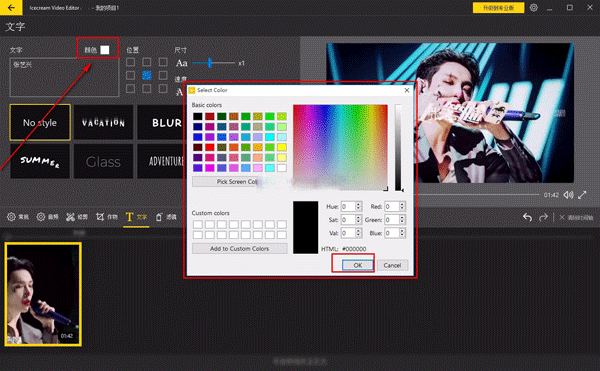Pick the pure yellow basic color swatch
This screenshot has height=371, width=600.
pos(282,147)
